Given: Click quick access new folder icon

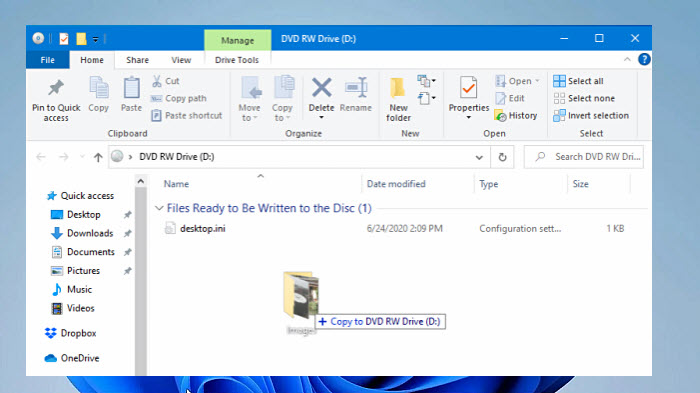Looking at the screenshot, I should click(x=81, y=39).
